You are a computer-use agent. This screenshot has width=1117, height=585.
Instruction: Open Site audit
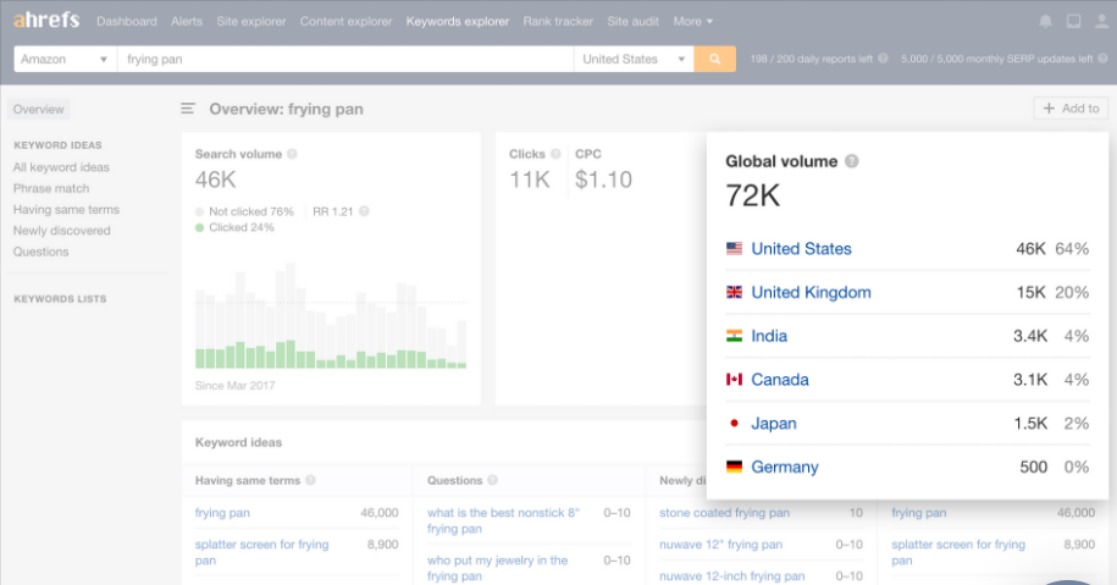tap(633, 21)
